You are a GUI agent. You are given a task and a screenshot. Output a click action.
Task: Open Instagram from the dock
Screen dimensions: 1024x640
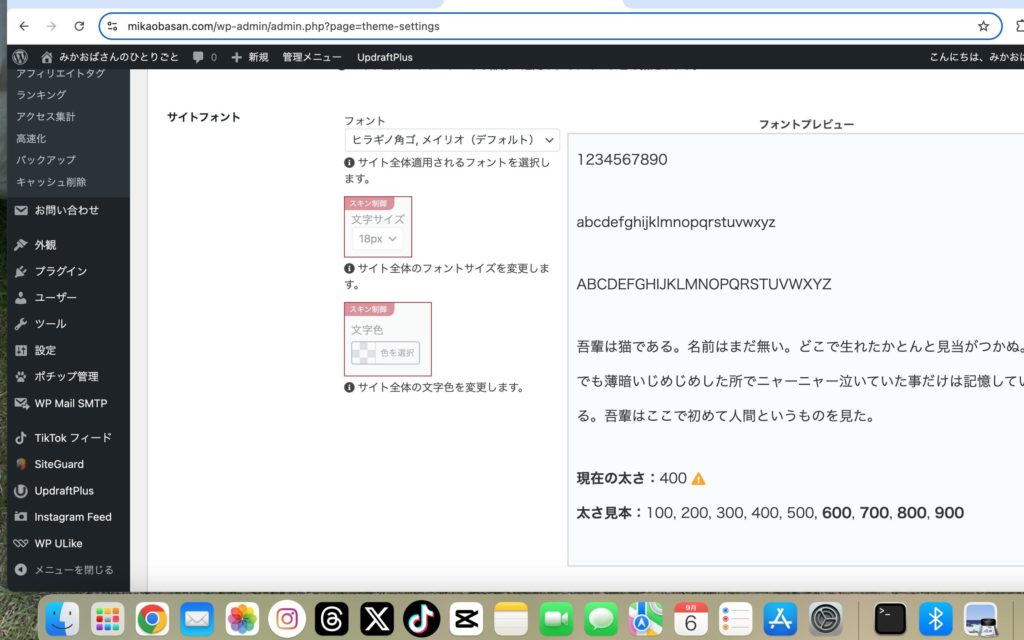point(287,619)
